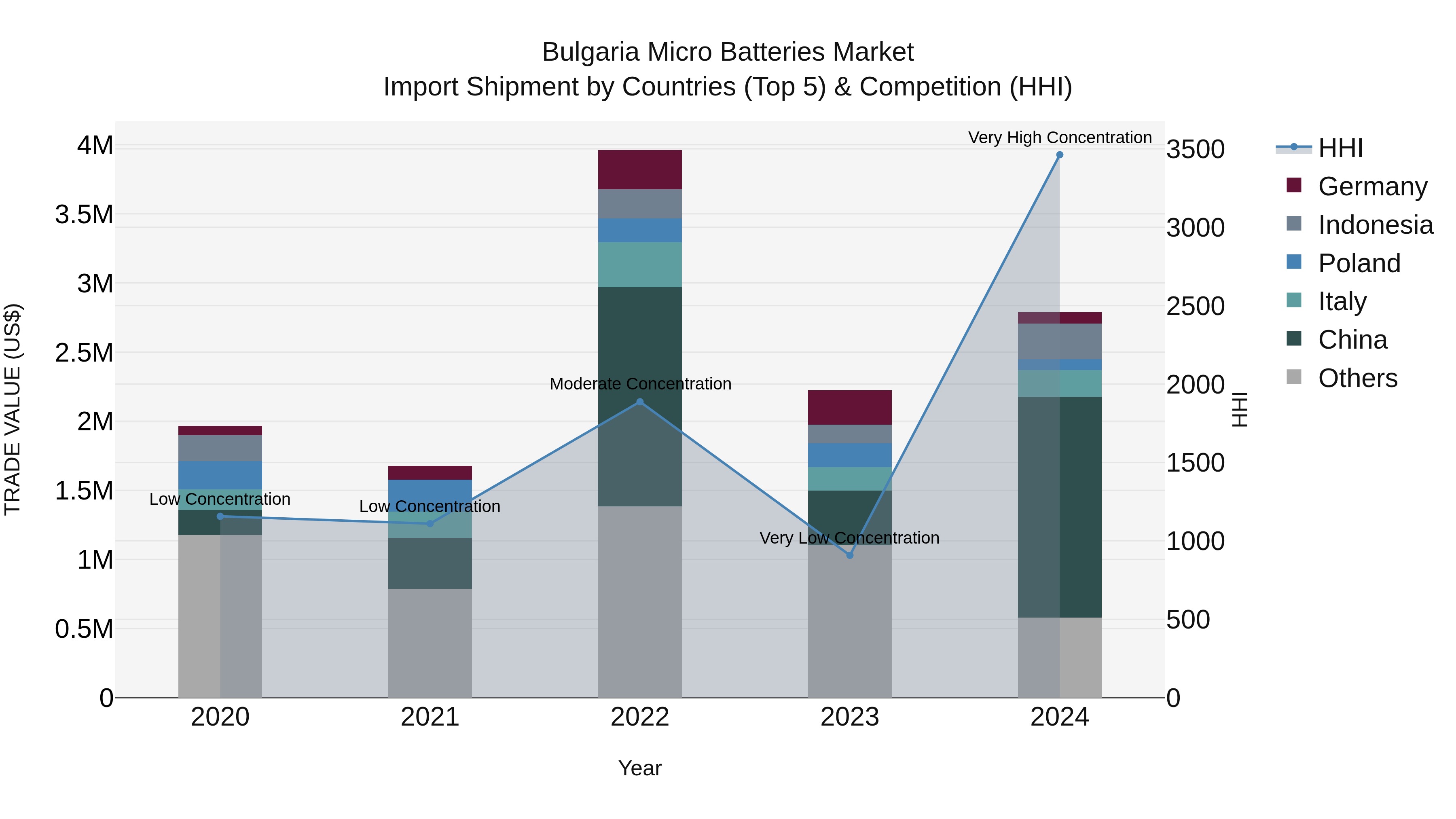
Task: Click the 500 right axis tick label
Action: coord(1189,620)
